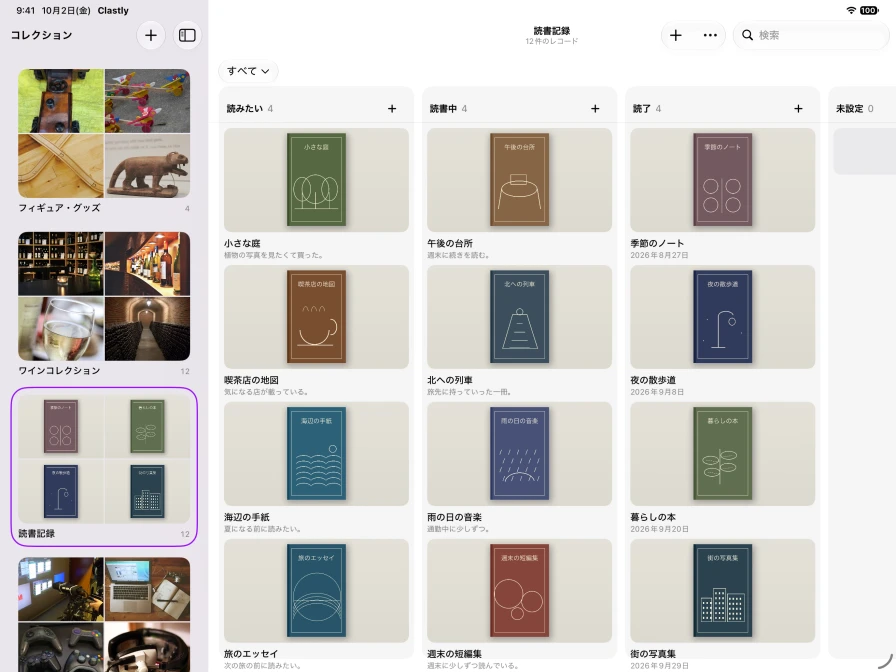Open the 北への列車 book cover
This screenshot has height=672, width=896.
[519, 317]
